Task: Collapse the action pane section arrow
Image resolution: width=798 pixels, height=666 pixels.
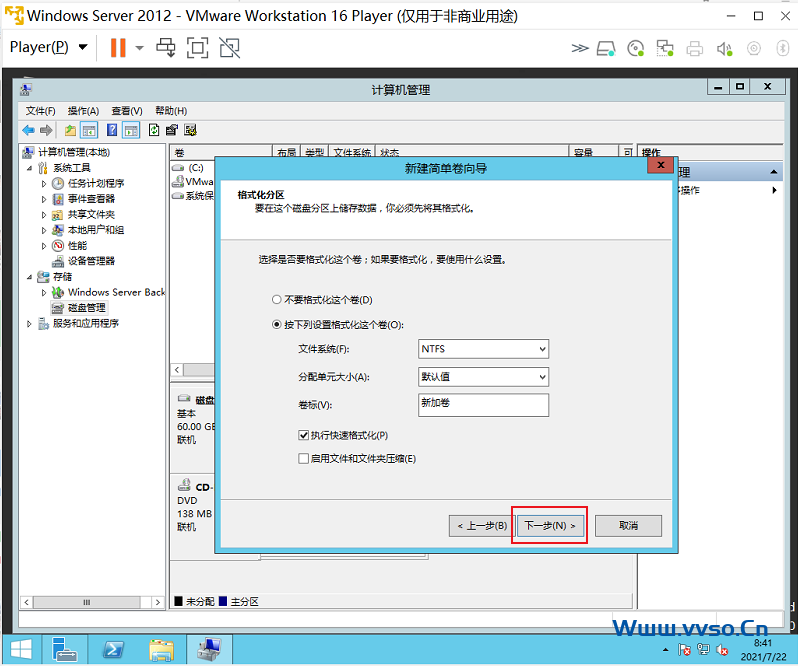Action: [774, 172]
